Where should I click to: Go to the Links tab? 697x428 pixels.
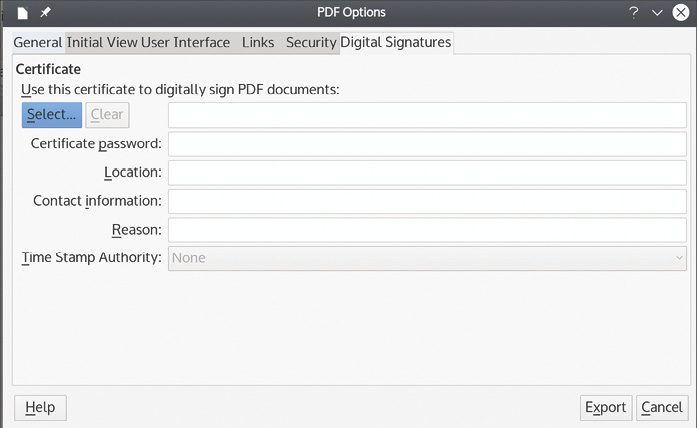click(x=258, y=43)
